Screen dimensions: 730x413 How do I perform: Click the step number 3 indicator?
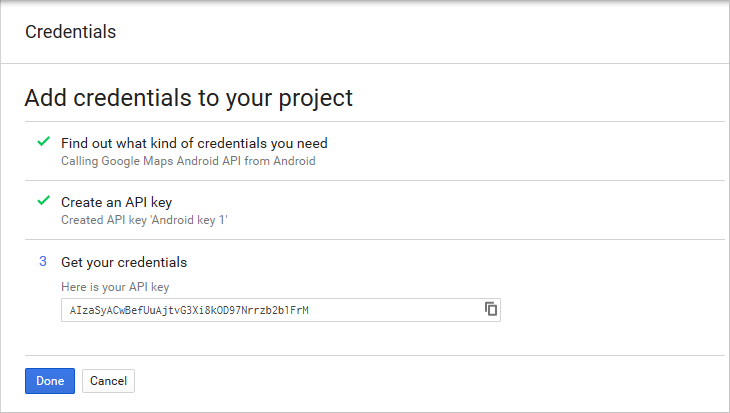pos(43,261)
